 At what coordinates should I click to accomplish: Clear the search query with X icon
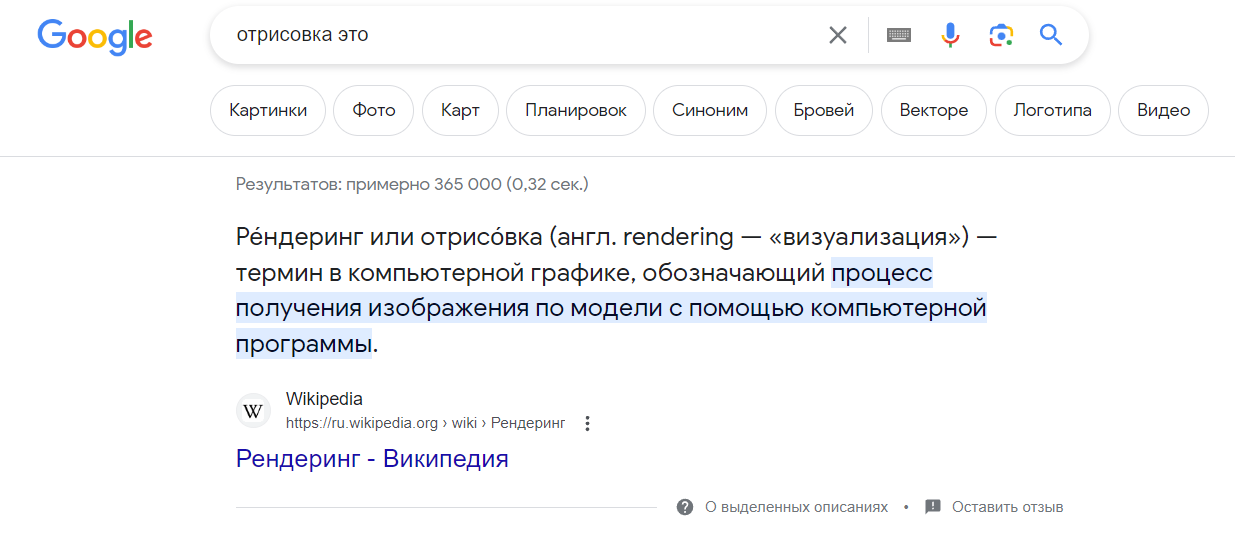838,36
